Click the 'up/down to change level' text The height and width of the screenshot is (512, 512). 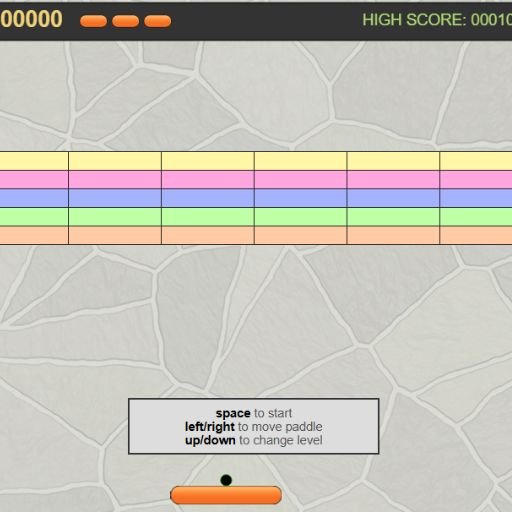pyautogui.click(x=254, y=440)
